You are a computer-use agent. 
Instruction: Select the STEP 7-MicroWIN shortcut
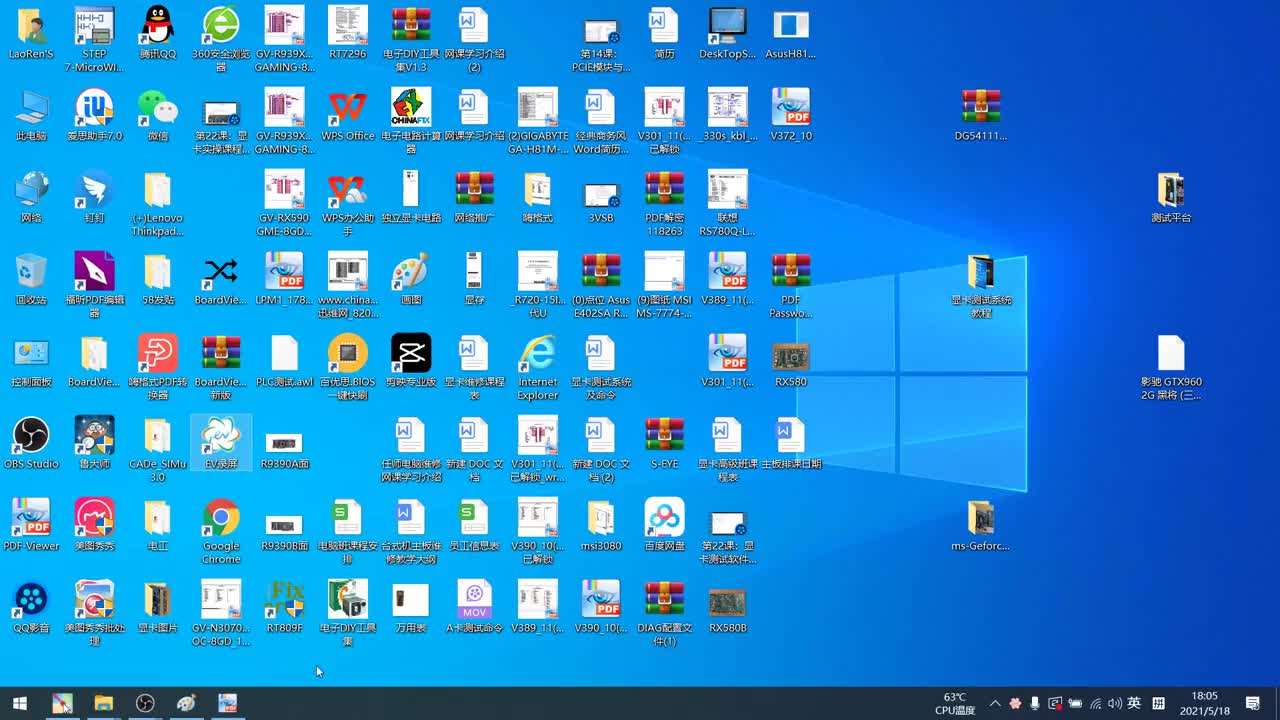click(x=94, y=39)
